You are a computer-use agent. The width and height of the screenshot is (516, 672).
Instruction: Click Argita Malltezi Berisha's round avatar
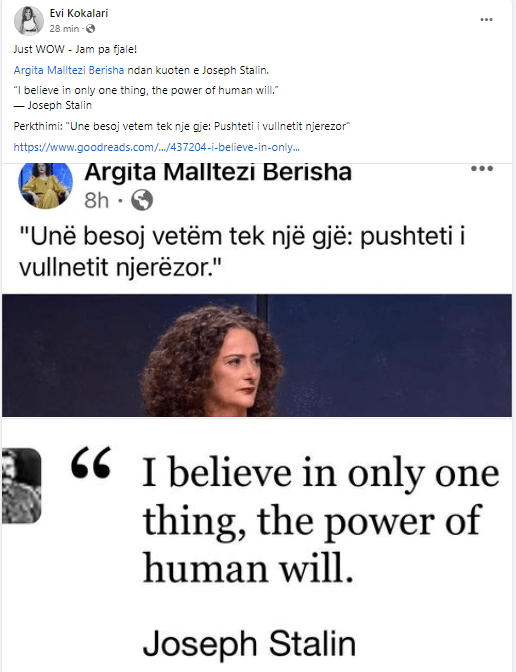45,185
